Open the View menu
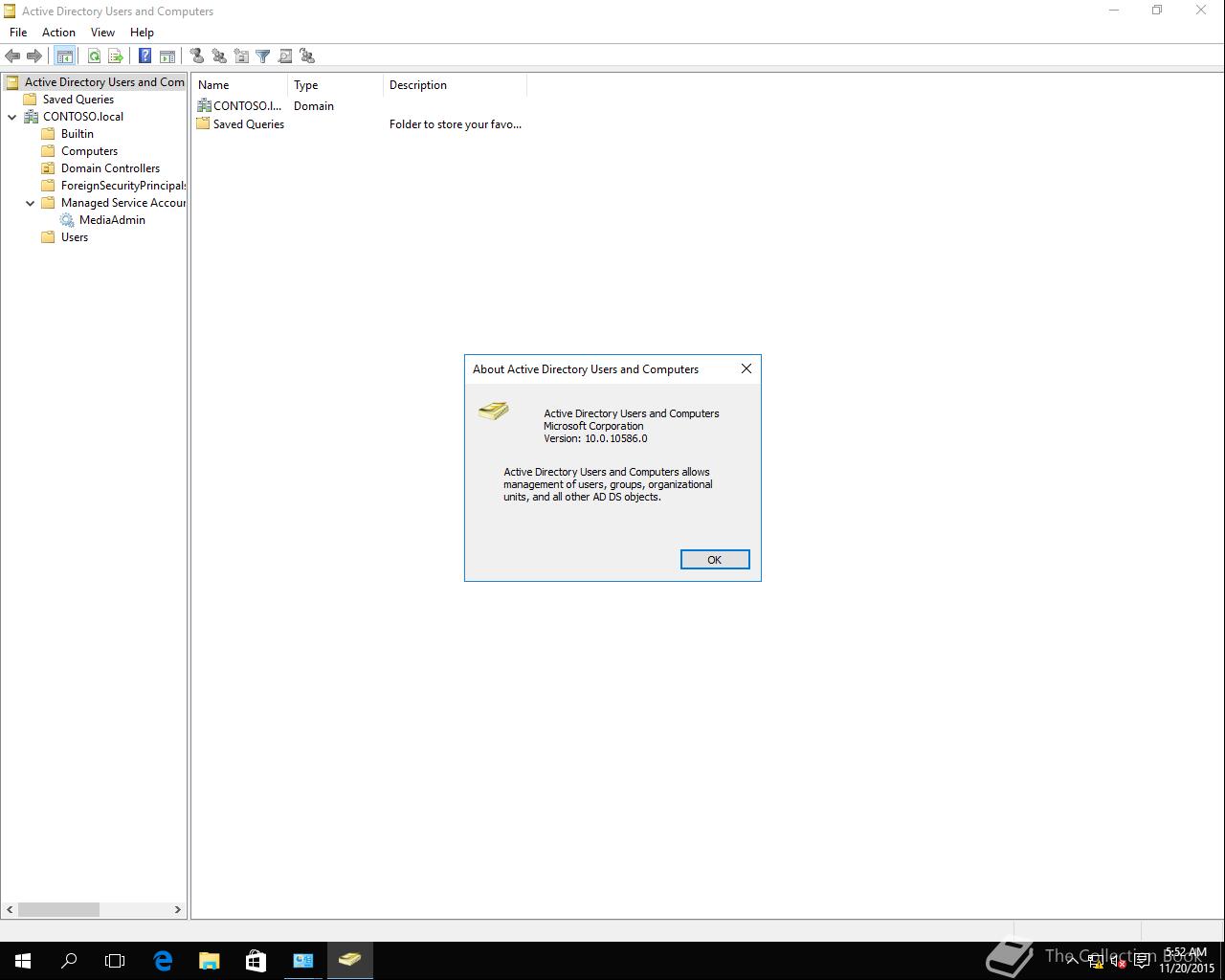 coord(102,33)
